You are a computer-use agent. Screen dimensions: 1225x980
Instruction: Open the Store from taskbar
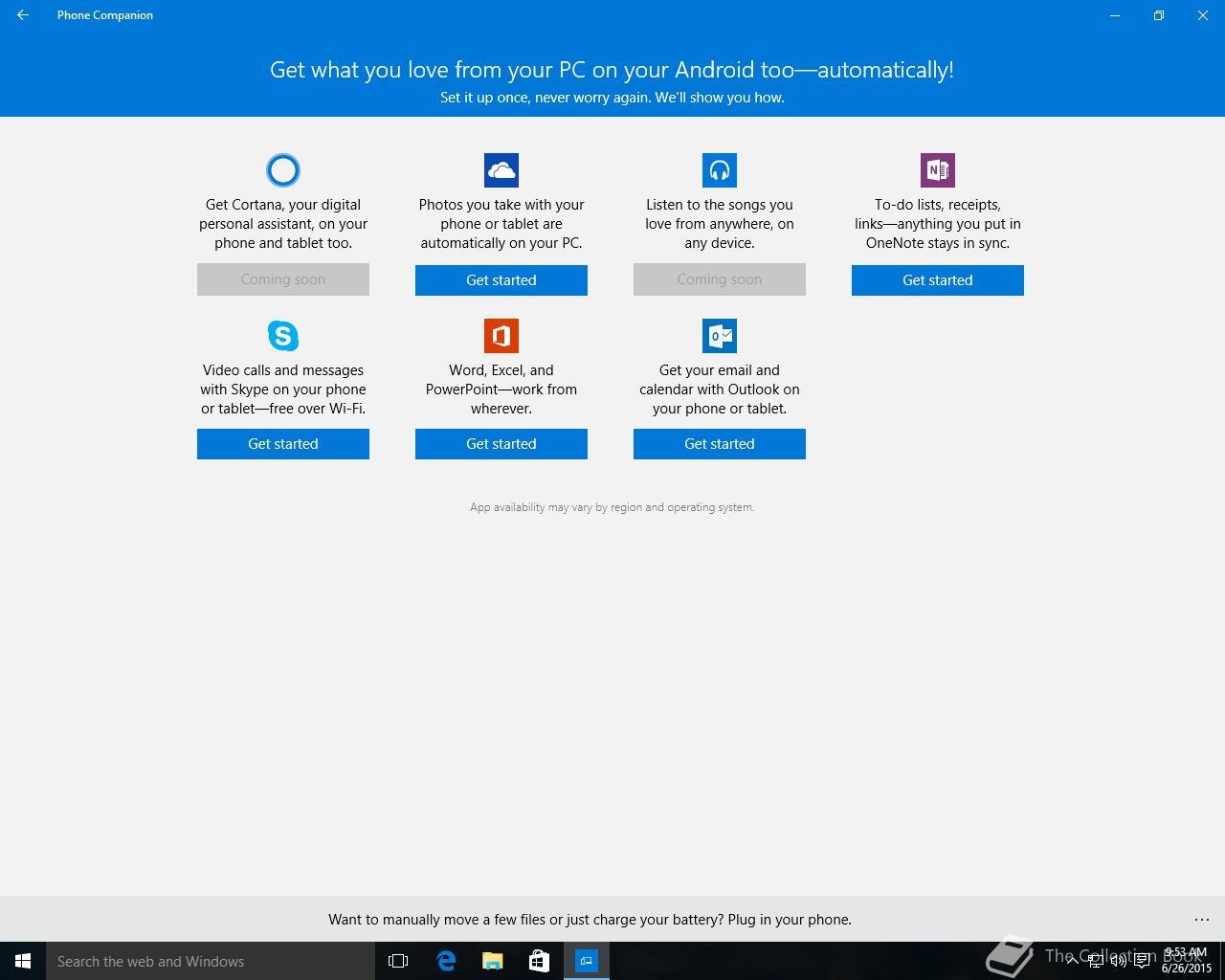(x=540, y=961)
